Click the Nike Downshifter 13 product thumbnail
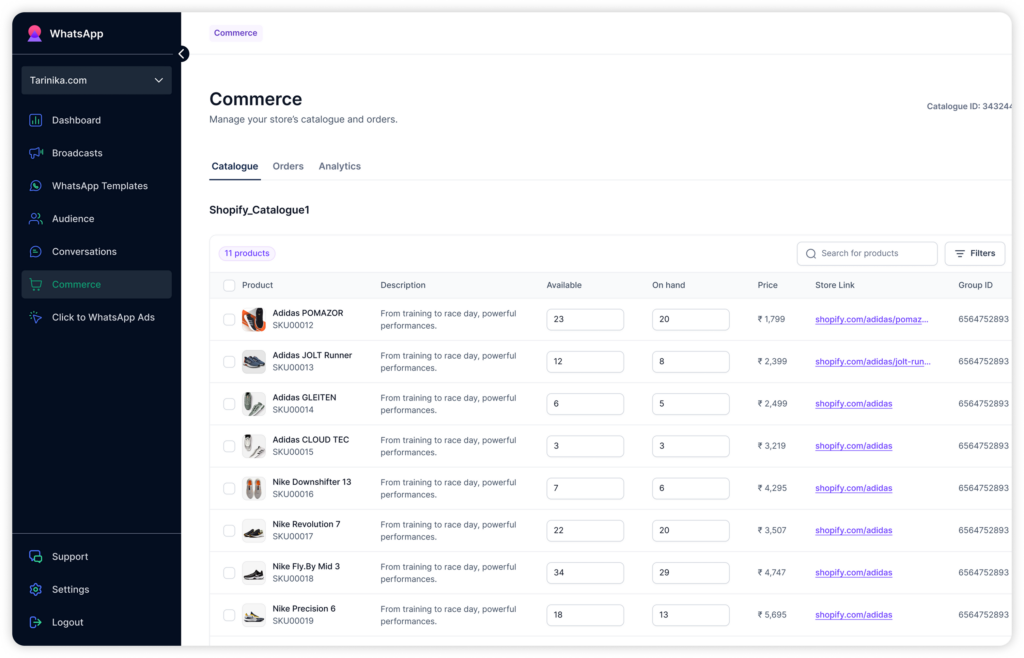 pos(253,488)
